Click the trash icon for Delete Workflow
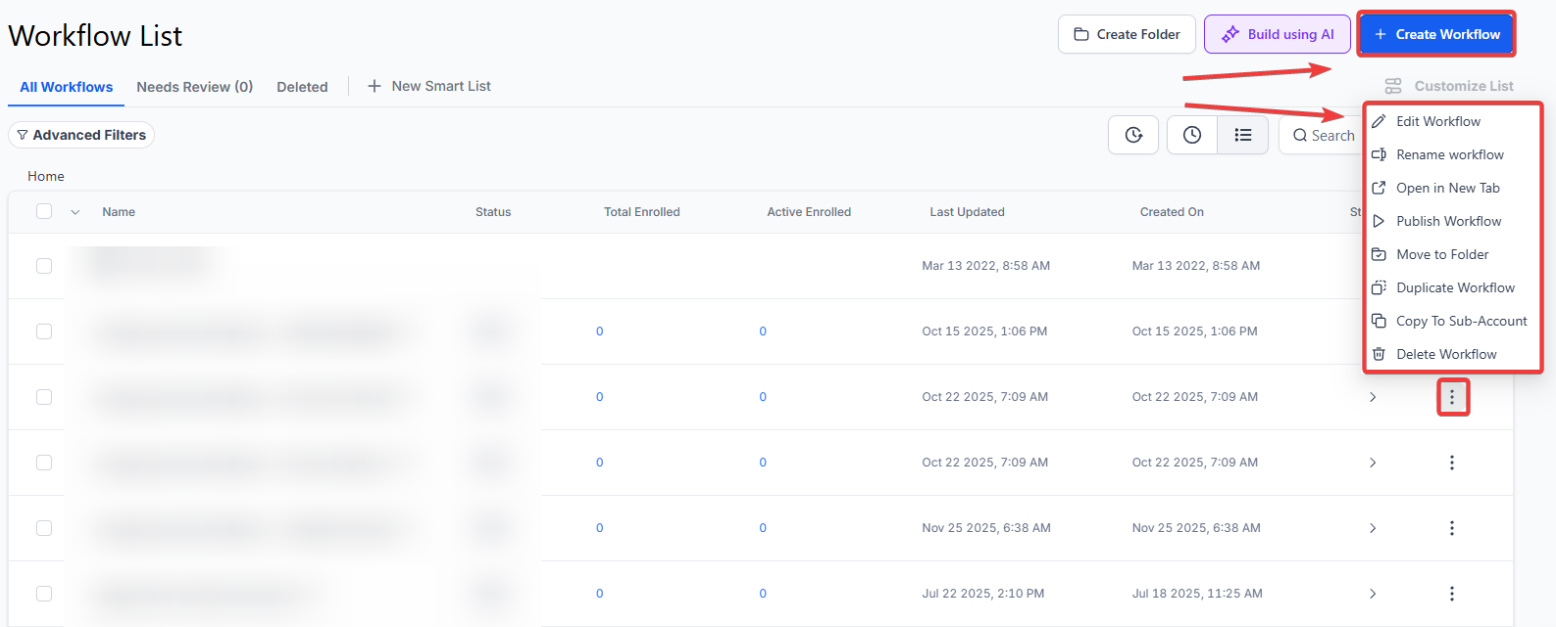Viewport: 1556px width, 627px height. tap(1379, 354)
